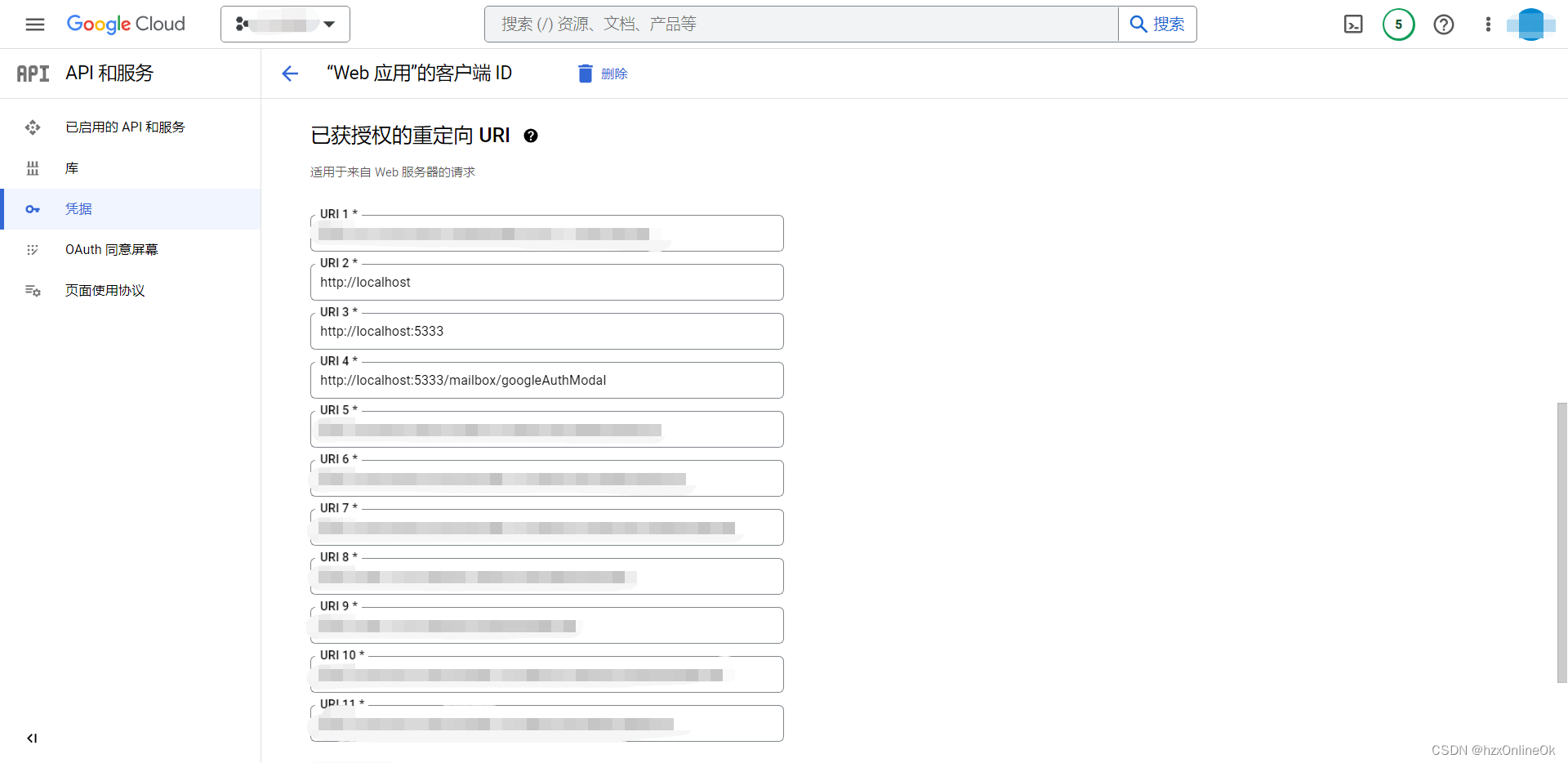Click the enabled APIs diamond icon
1568x763 pixels.
coord(33,127)
